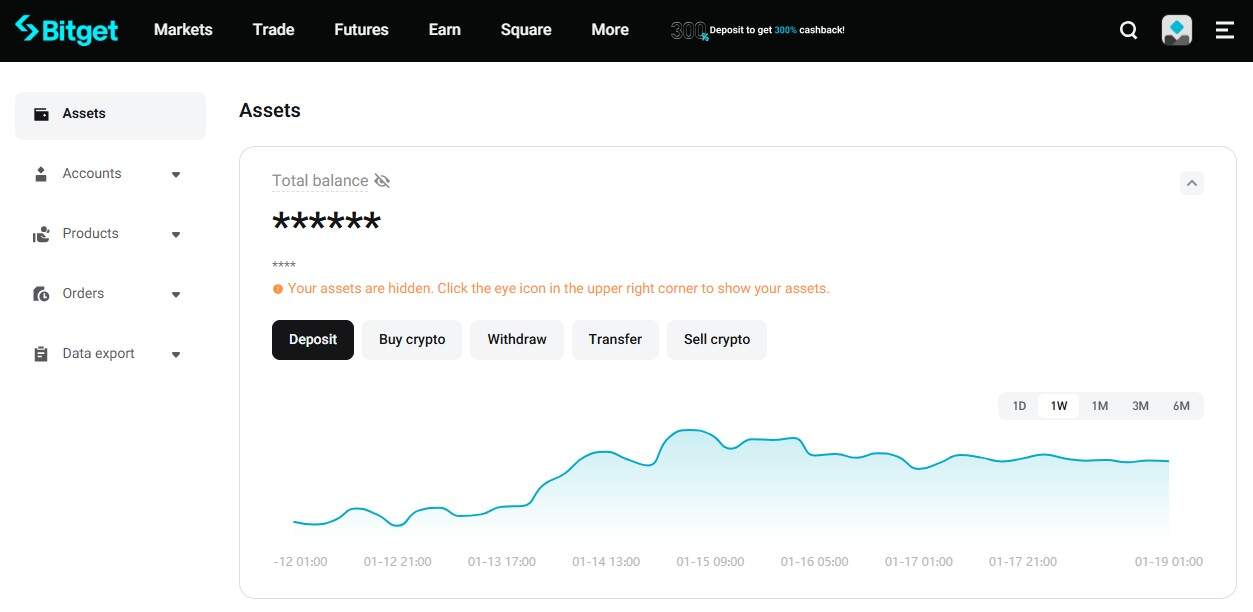Switch chart range to 1M
The width and height of the screenshot is (1253, 612).
(x=1100, y=406)
